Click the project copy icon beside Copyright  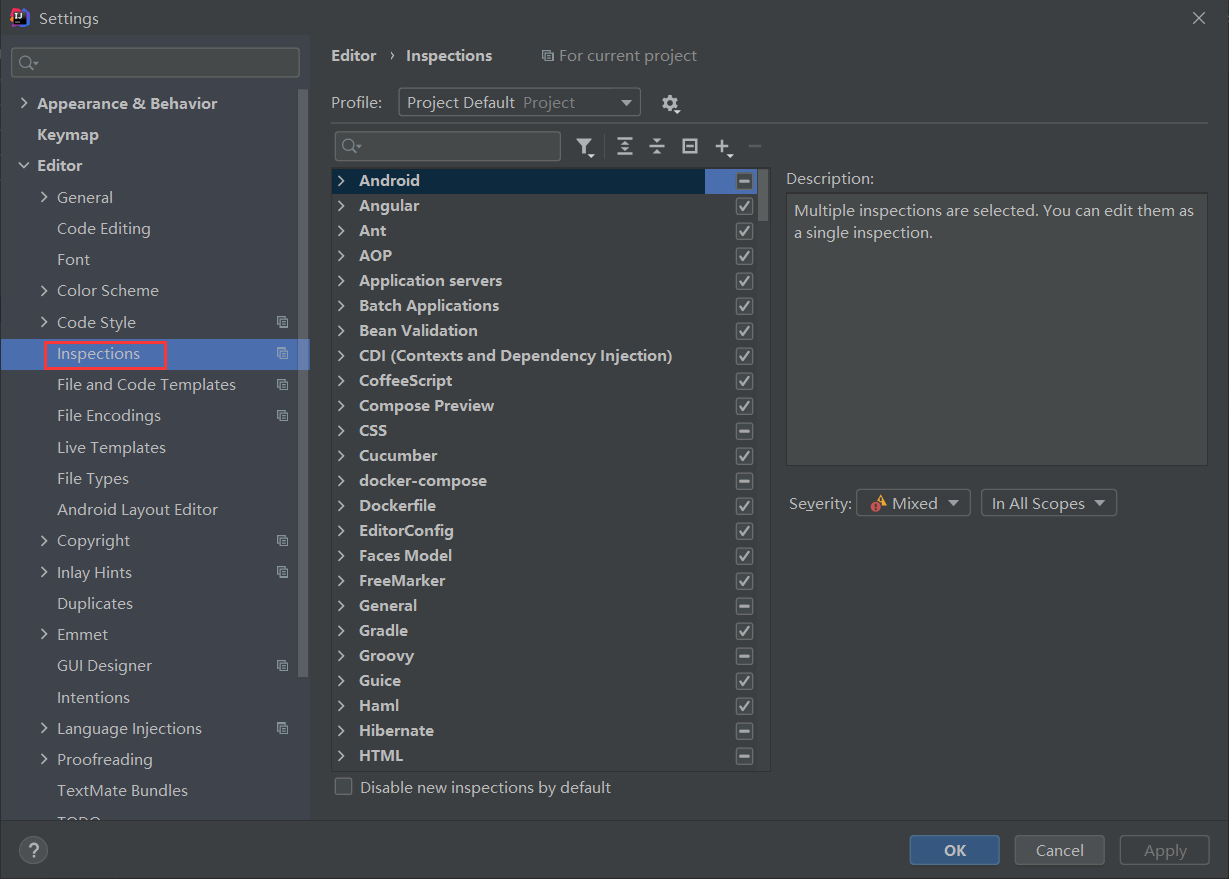(283, 540)
